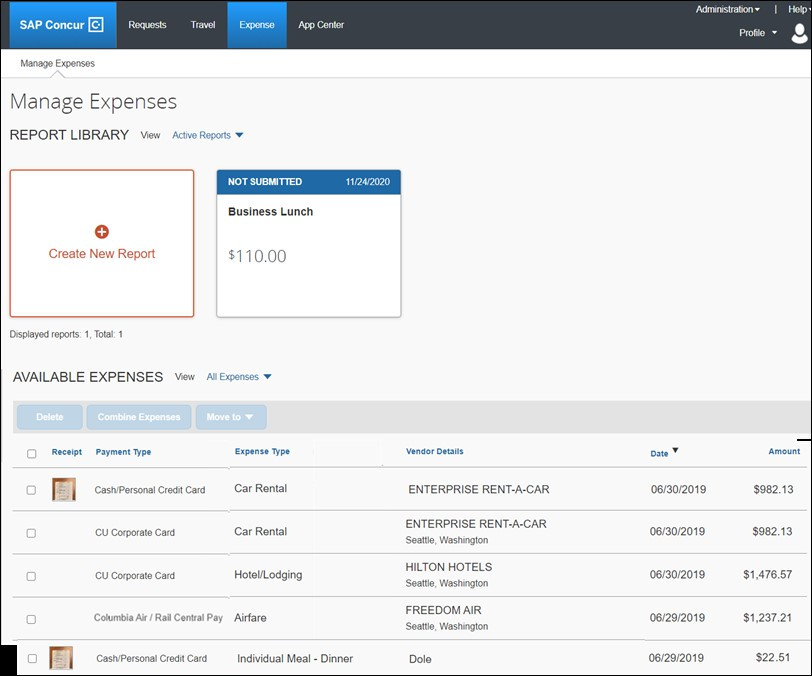
Task: Expand the Active Reports view dropdown
Action: click(x=207, y=135)
